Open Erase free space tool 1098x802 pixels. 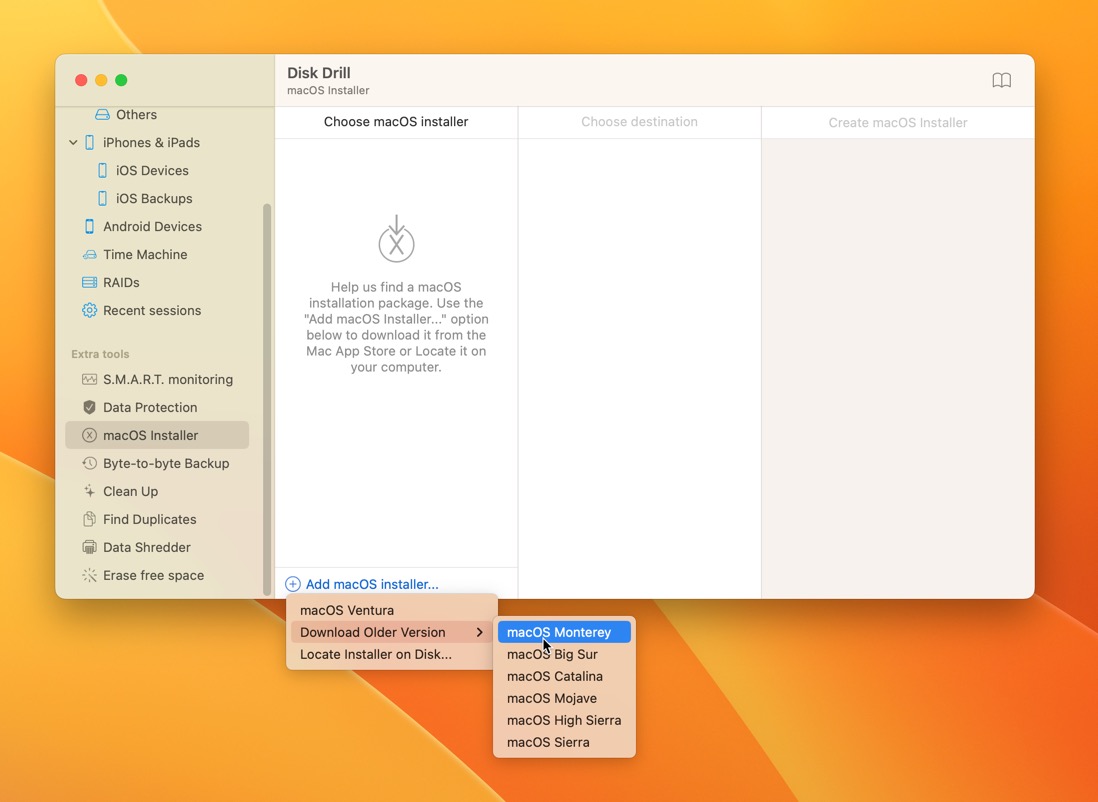point(157,575)
